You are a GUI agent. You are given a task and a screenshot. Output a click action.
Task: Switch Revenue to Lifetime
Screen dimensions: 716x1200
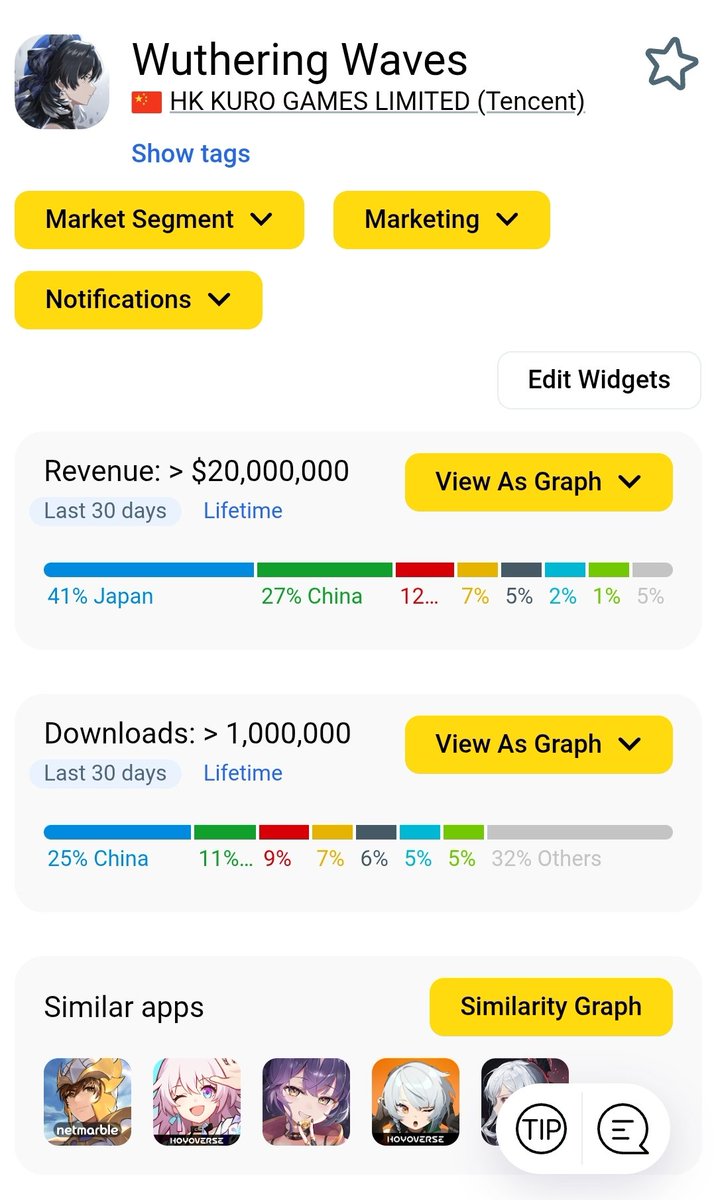point(243,511)
